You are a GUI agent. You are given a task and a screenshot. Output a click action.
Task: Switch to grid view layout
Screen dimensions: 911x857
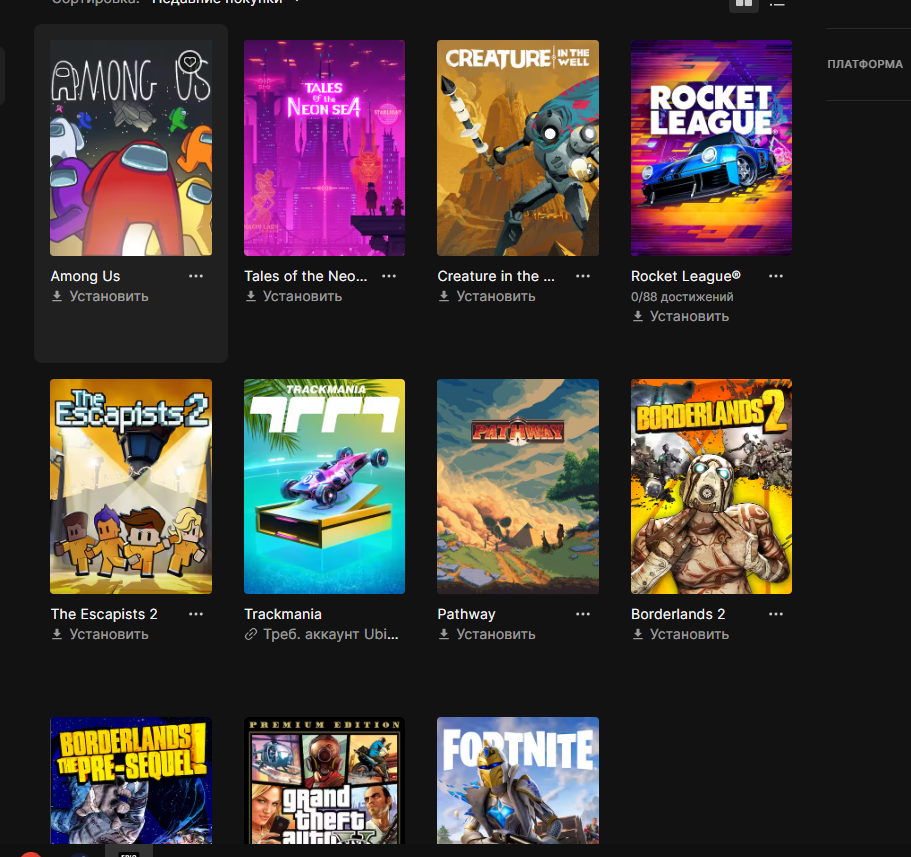click(744, 3)
